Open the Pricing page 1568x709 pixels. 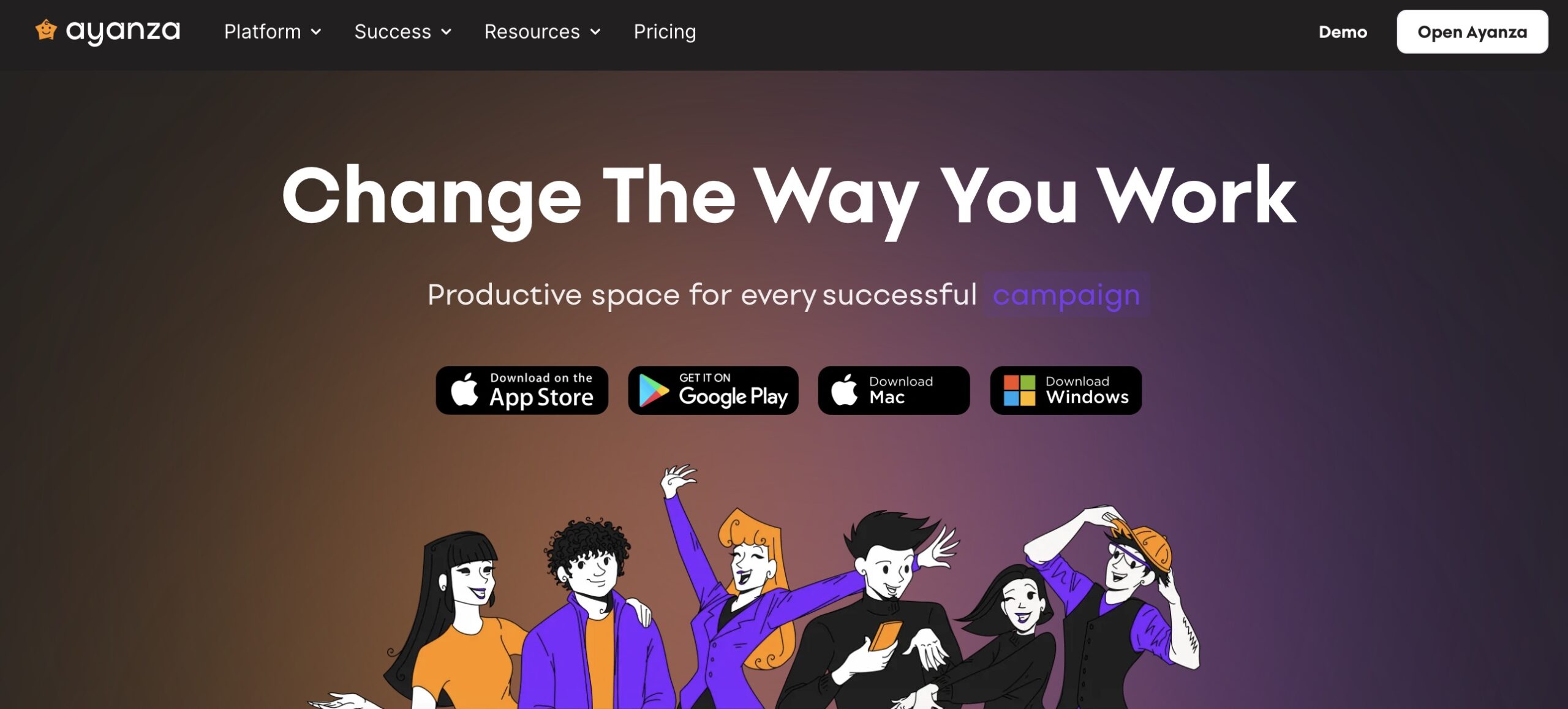coord(665,32)
